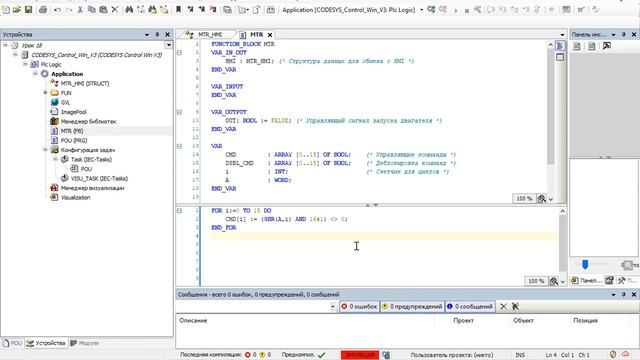This screenshot has height=360, width=640.
Task: Toggle the messages filter button
Action: pos(470,307)
